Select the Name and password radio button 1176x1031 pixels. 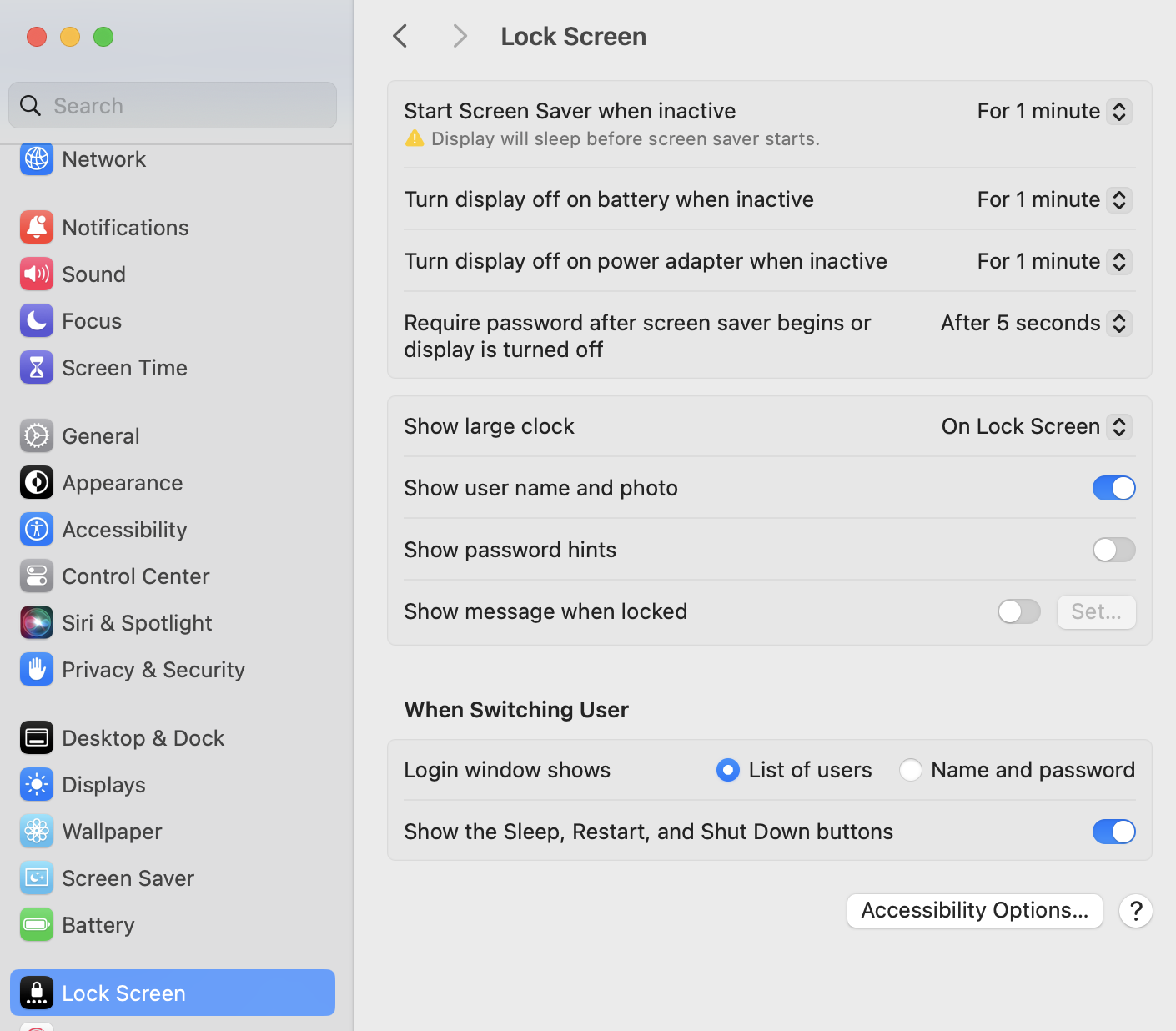911,770
